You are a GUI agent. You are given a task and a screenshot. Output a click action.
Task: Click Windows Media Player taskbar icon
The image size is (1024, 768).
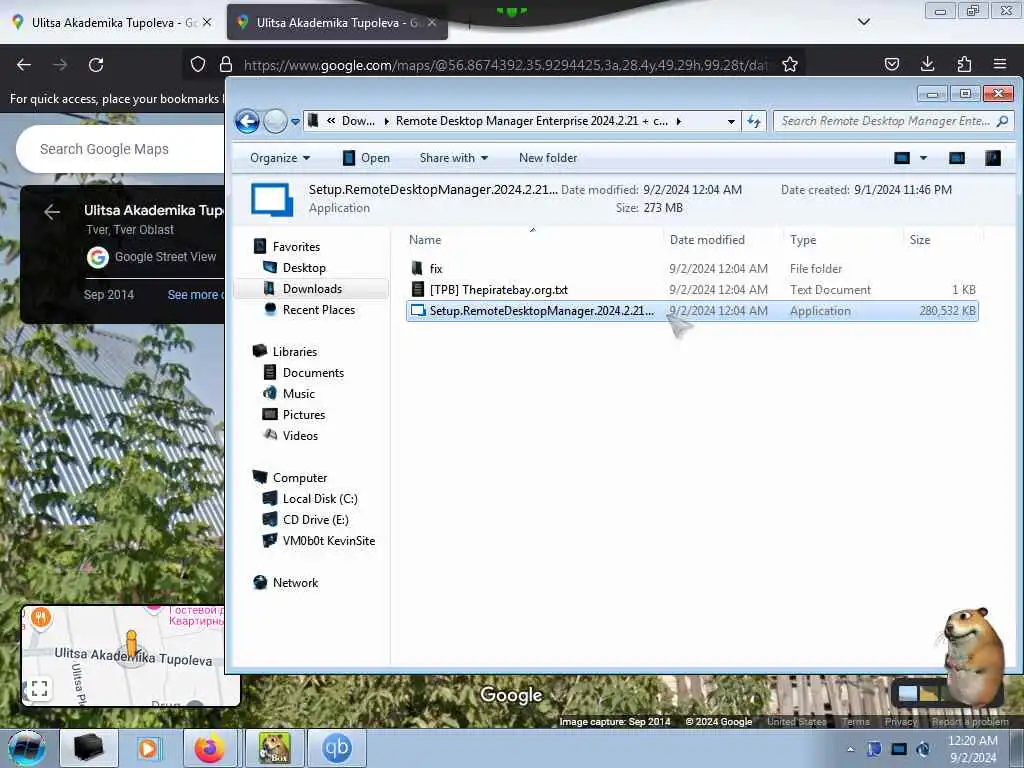(x=149, y=748)
